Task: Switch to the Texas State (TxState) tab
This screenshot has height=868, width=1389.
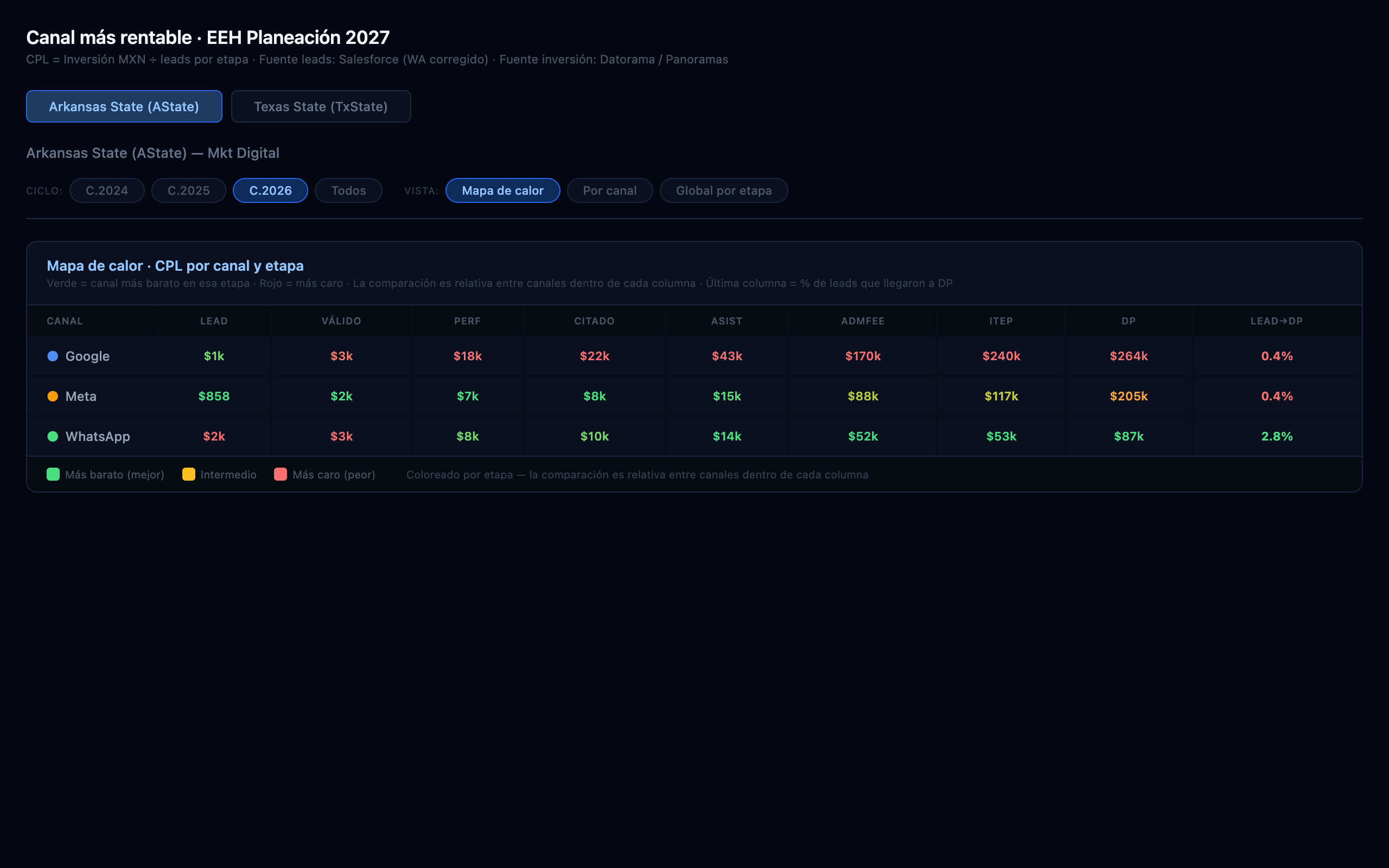Action: pos(321,106)
